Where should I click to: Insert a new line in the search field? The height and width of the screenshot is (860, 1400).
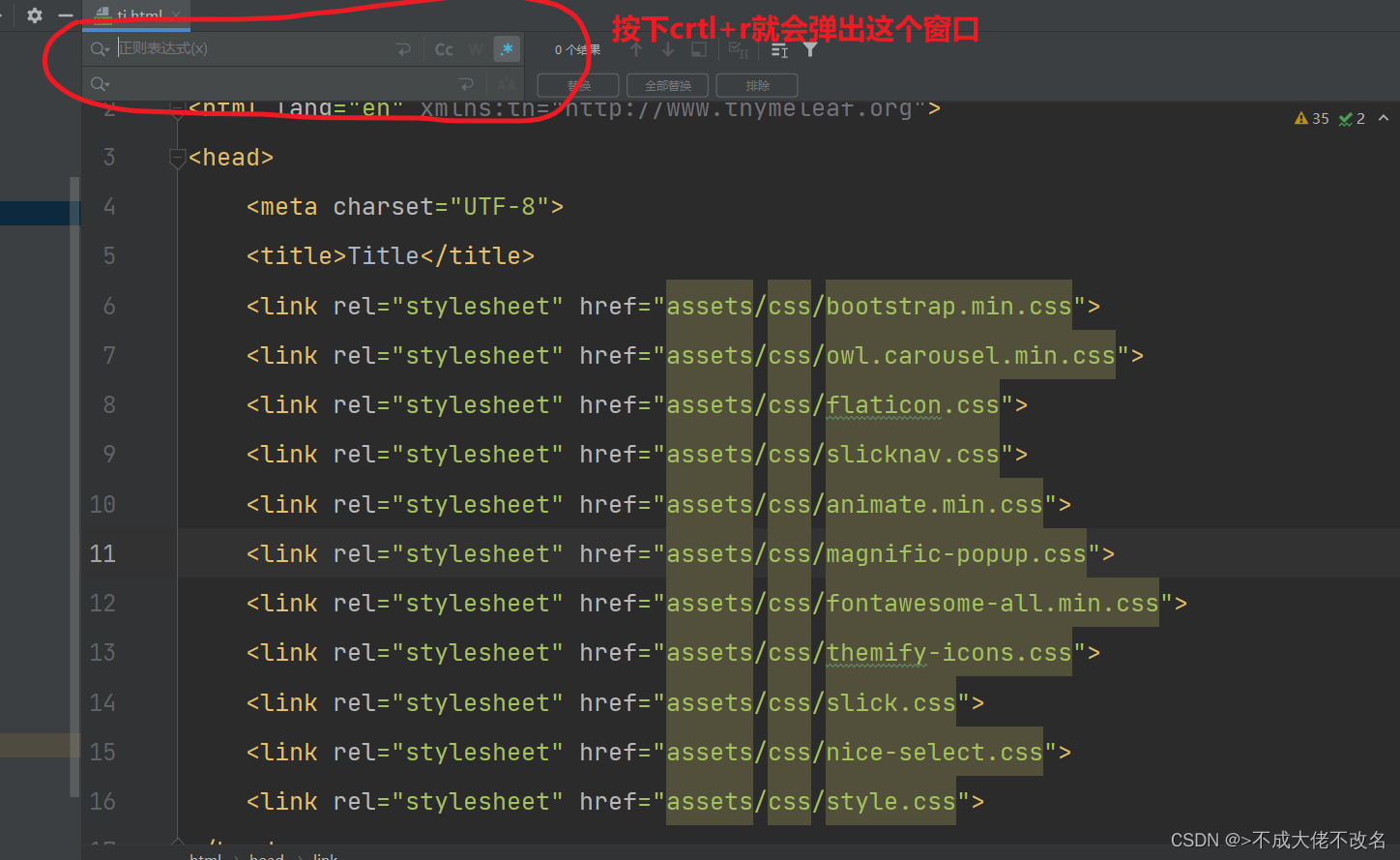pos(403,49)
